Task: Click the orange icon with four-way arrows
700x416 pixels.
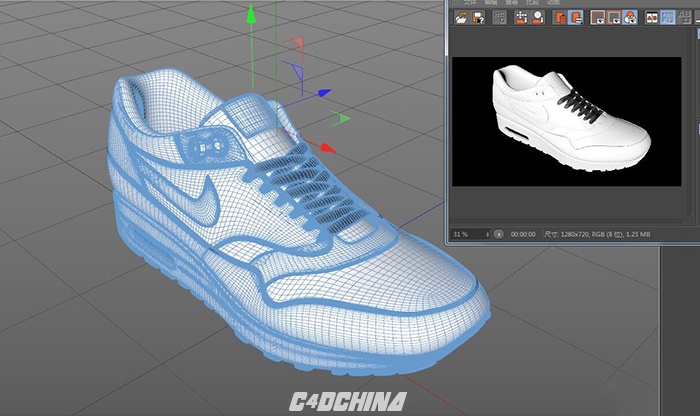Action: pyautogui.click(x=521, y=17)
